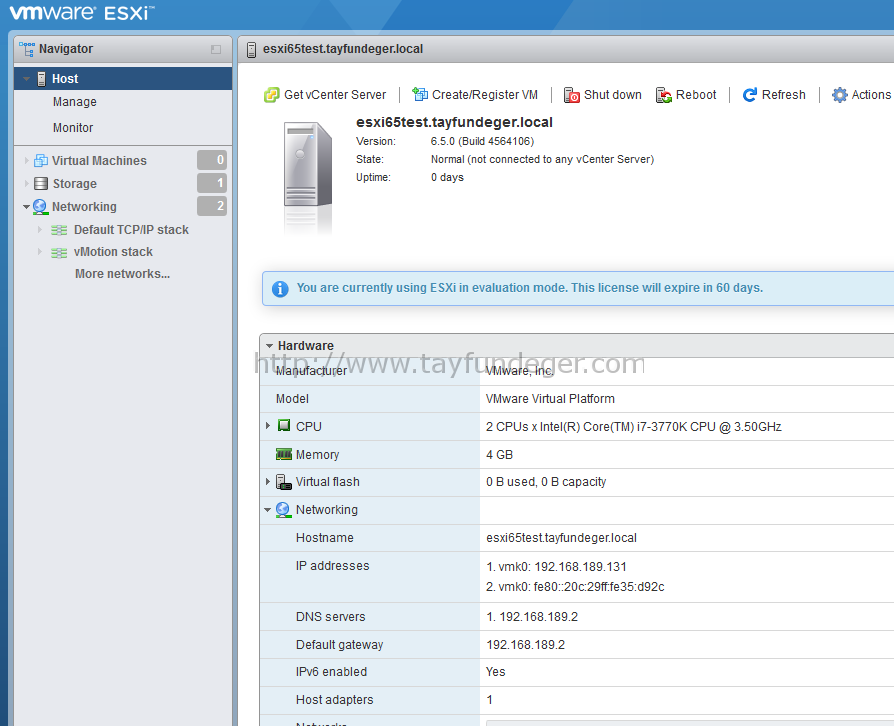Expand the Storage tree node
894x726 pixels.
[x=26, y=184]
